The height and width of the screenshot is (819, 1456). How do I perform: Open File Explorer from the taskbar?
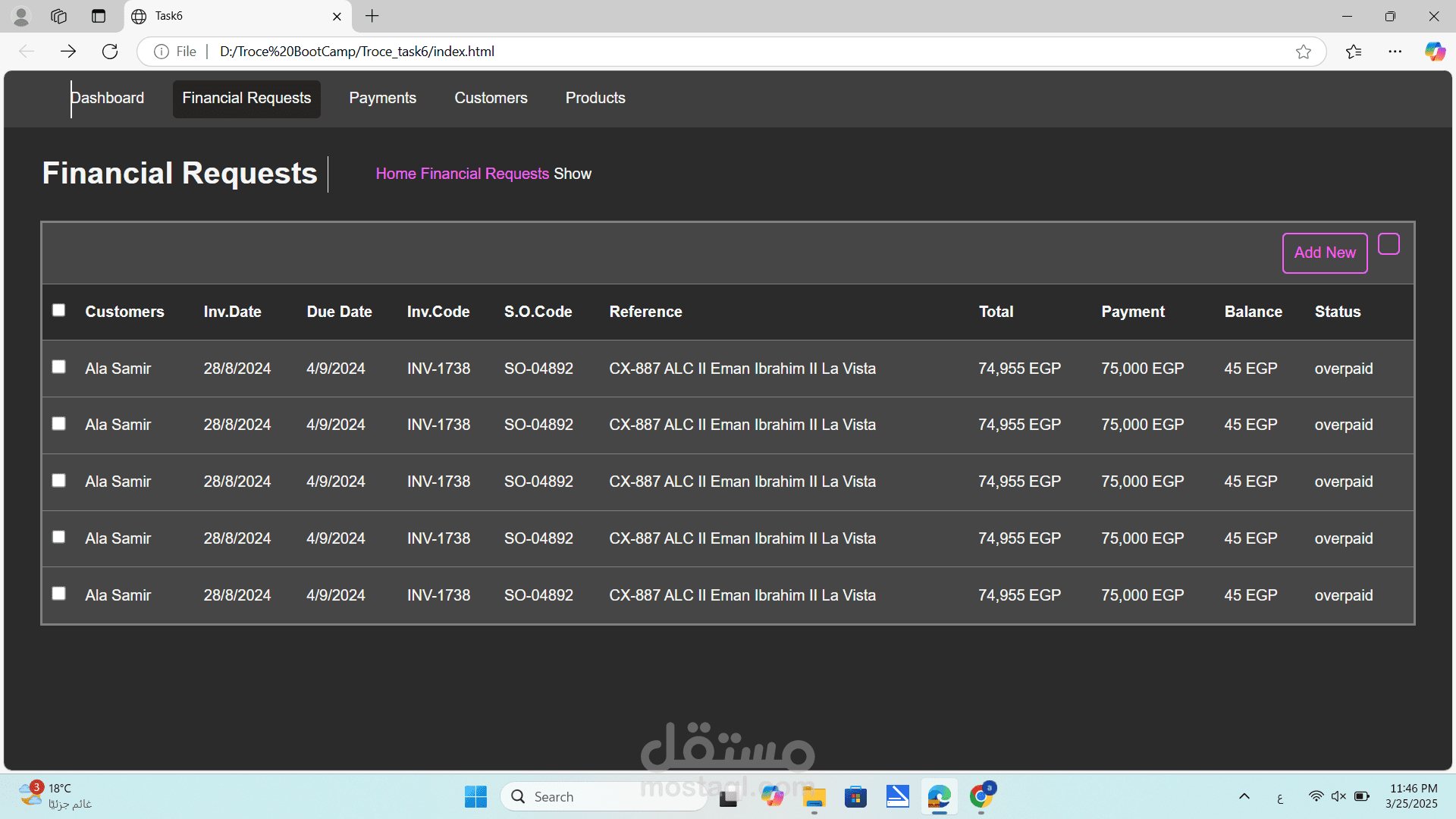point(814,796)
